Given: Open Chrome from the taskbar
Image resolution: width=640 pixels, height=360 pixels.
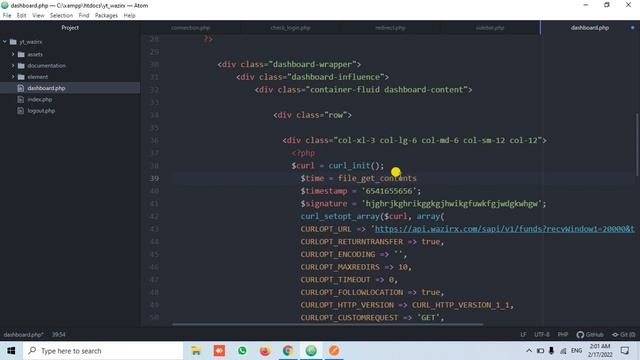Looking at the screenshot, I should pyautogui.click(x=288, y=351).
